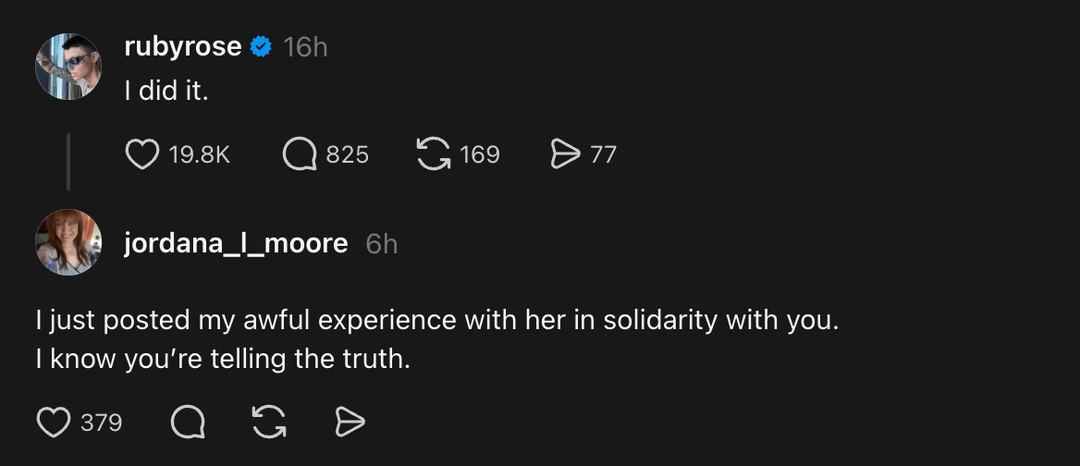The width and height of the screenshot is (1080, 466).
Task: Click rubyrose's blue verified badge
Action: (x=261, y=46)
